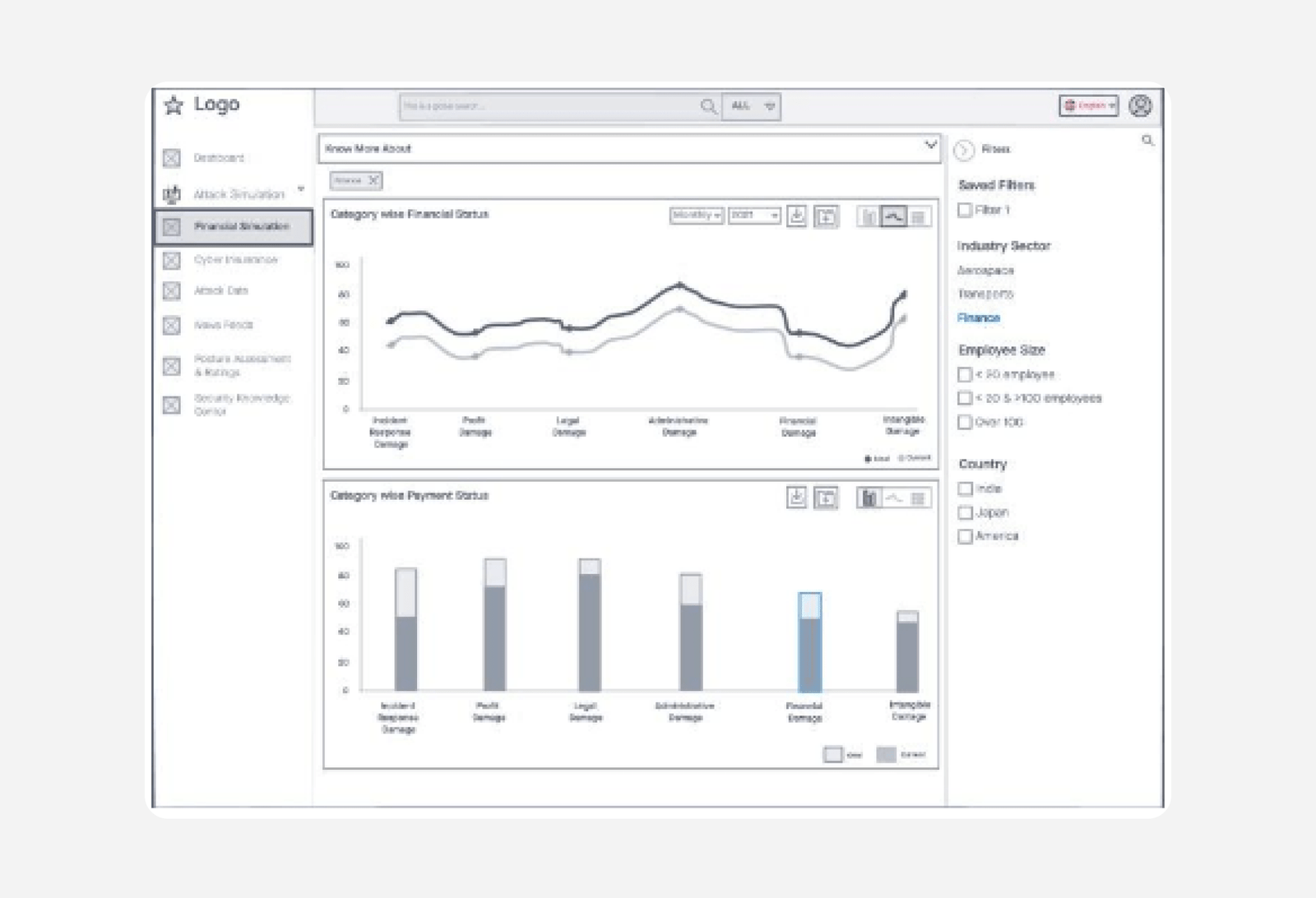The width and height of the screenshot is (1316, 898).
Task: Click the "Saved Filters" heading
Action: 997,186
